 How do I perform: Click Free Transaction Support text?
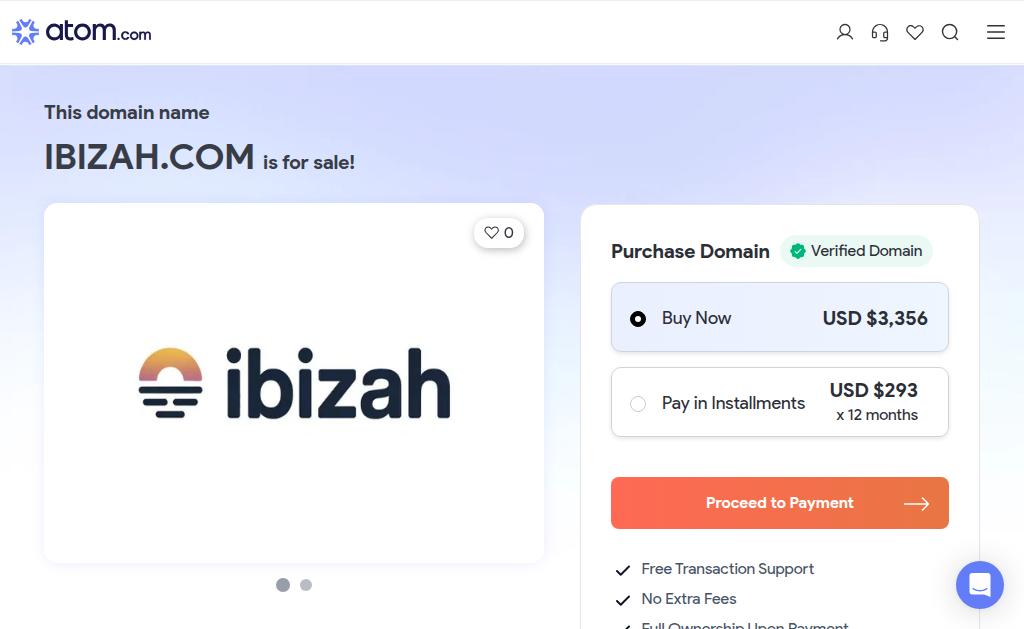pyautogui.click(x=727, y=569)
